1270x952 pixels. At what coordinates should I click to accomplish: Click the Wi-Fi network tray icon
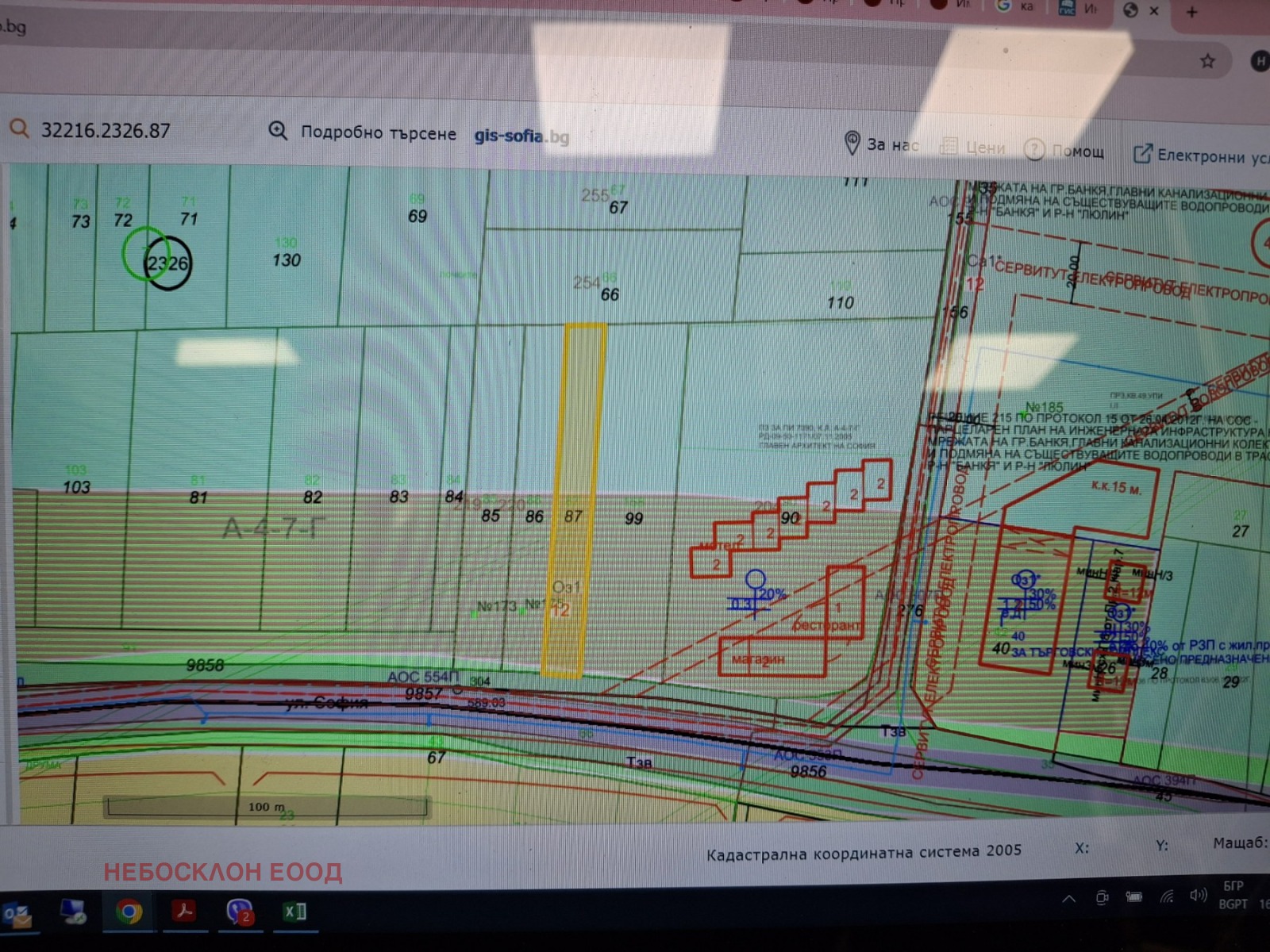point(1166,897)
